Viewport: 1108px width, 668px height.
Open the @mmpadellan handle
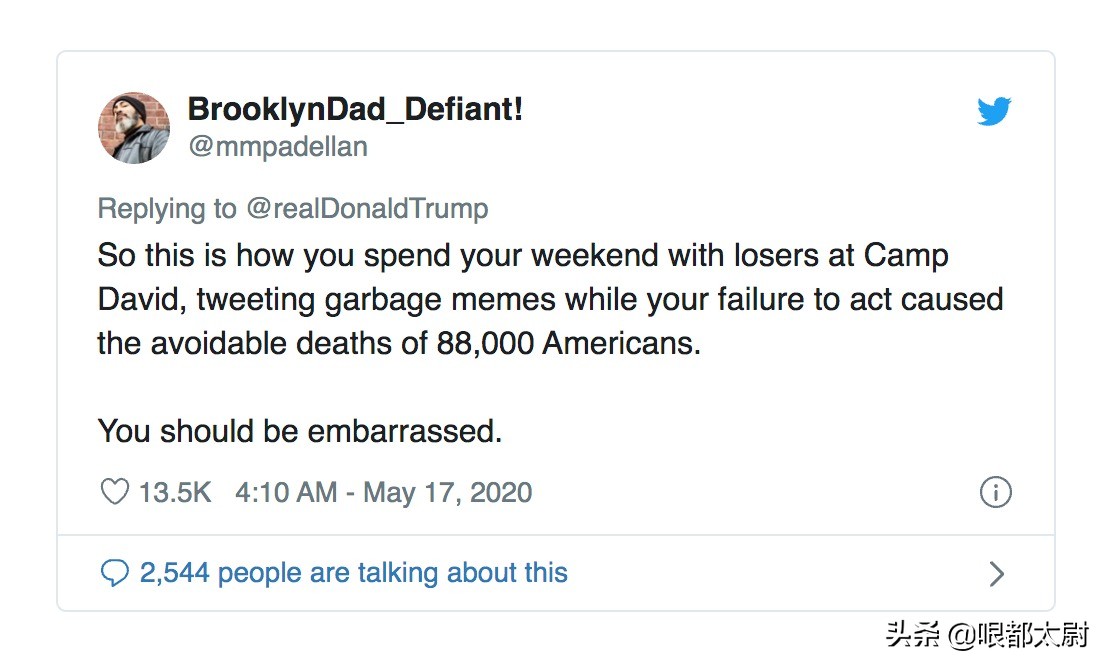click(x=277, y=147)
